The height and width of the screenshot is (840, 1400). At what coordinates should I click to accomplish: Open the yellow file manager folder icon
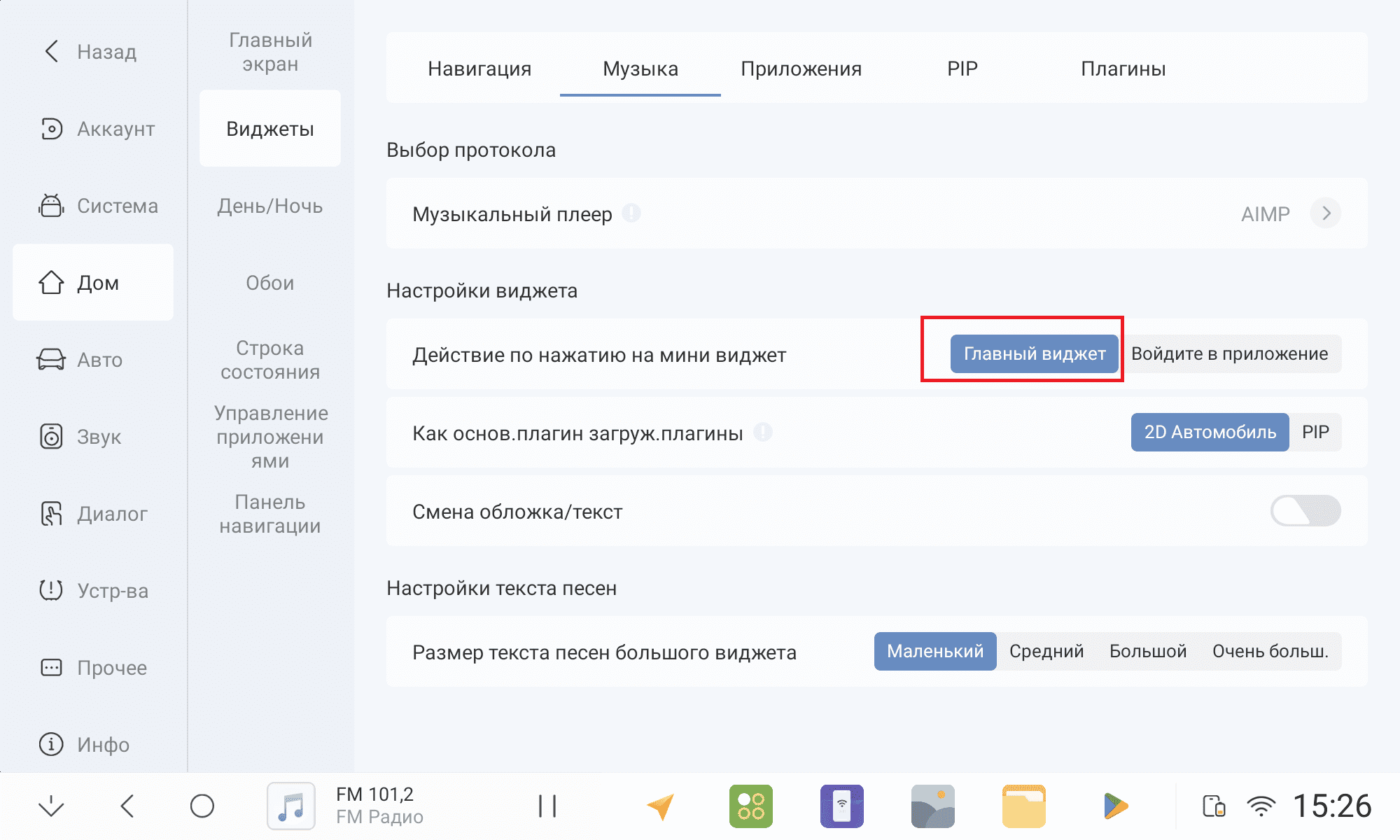pos(1023,806)
